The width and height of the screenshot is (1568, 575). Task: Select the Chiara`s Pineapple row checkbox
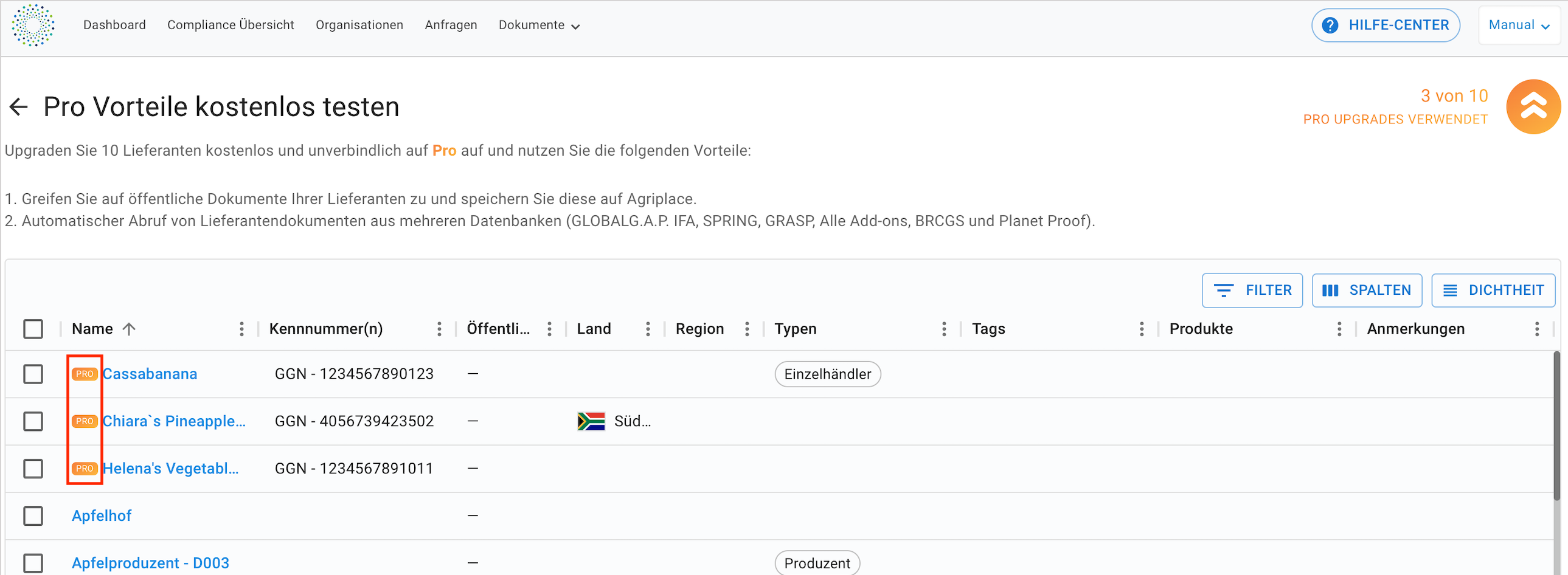click(33, 421)
